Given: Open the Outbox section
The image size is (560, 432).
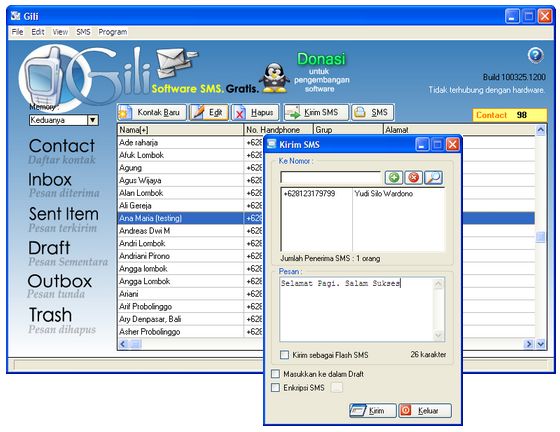Looking at the screenshot, I should click(60, 281).
